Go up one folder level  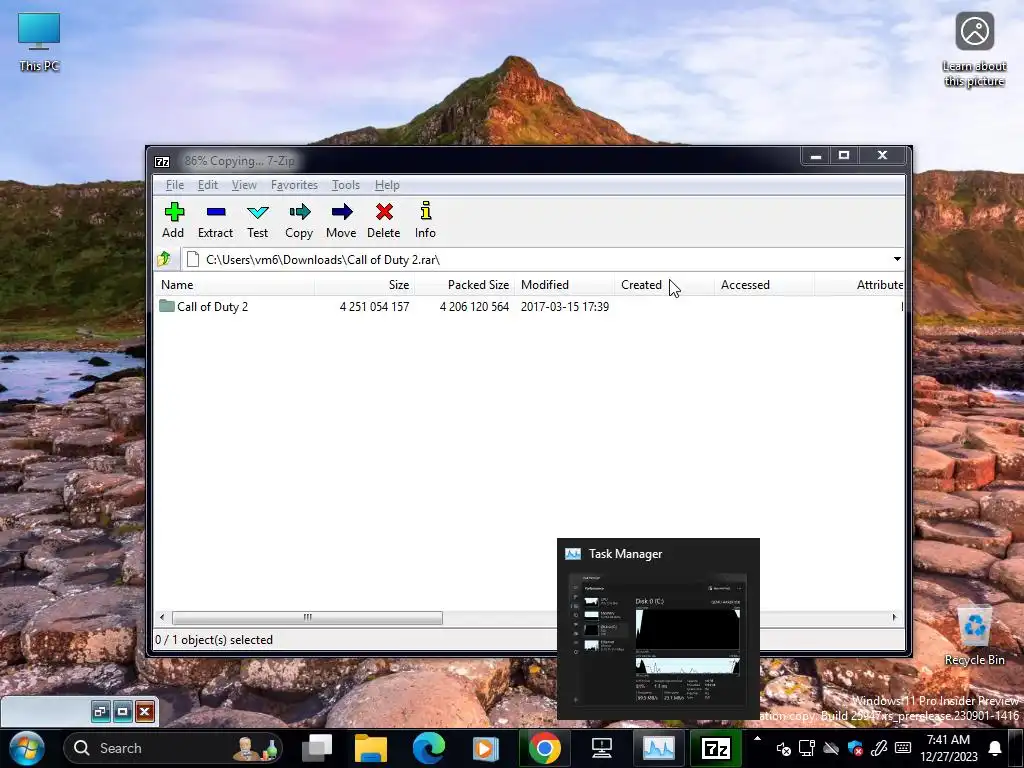point(164,259)
